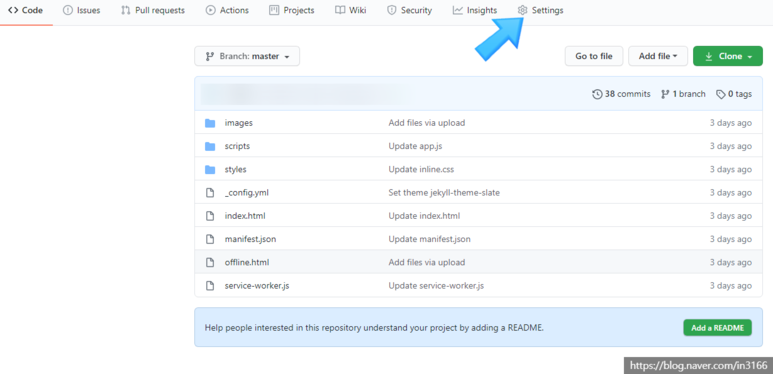
Task: Open offline.html row's 'Add files via upload' commit
Action: pos(426,263)
